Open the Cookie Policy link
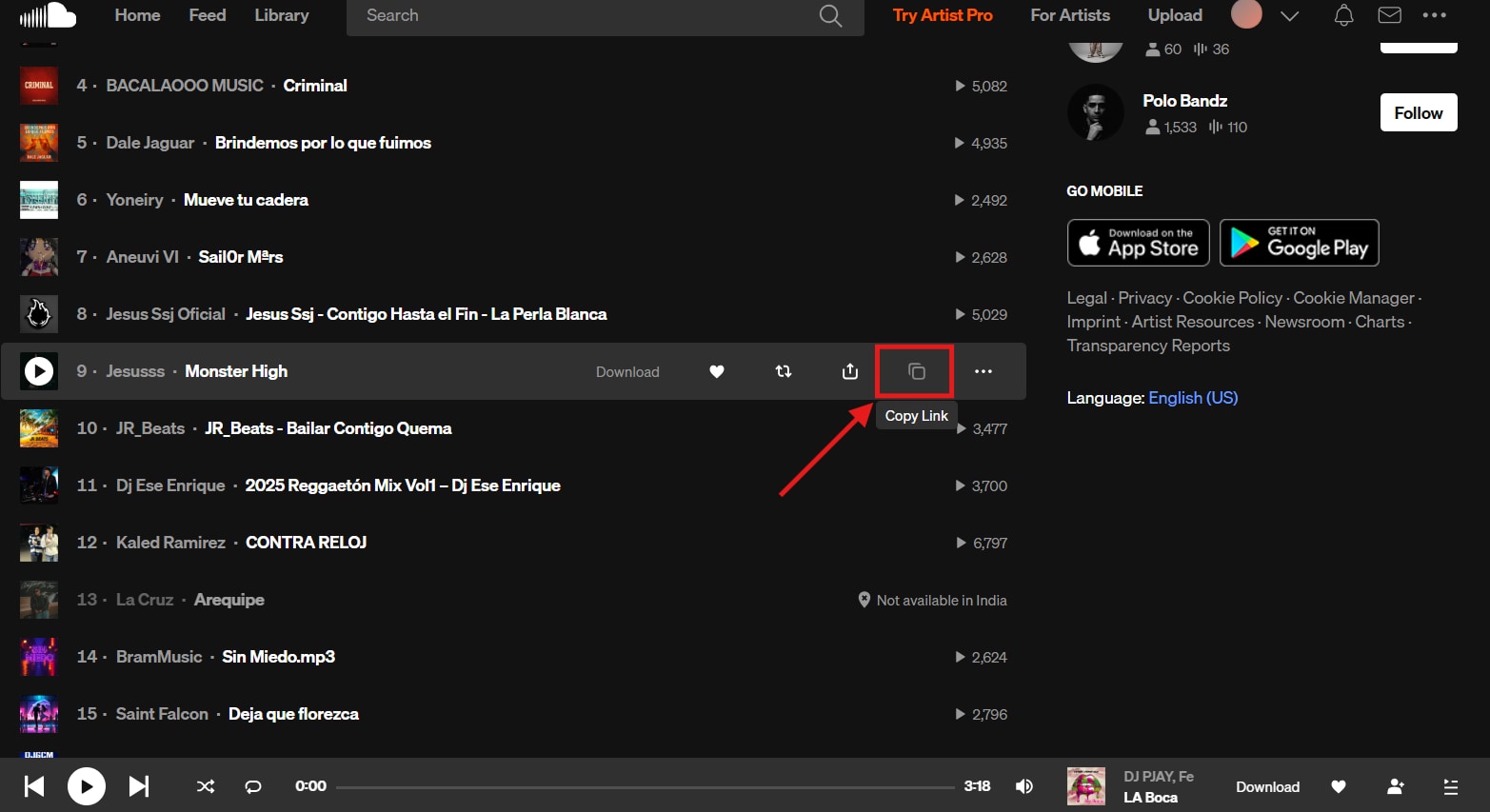This screenshot has width=1490, height=812. (1232, 297)
